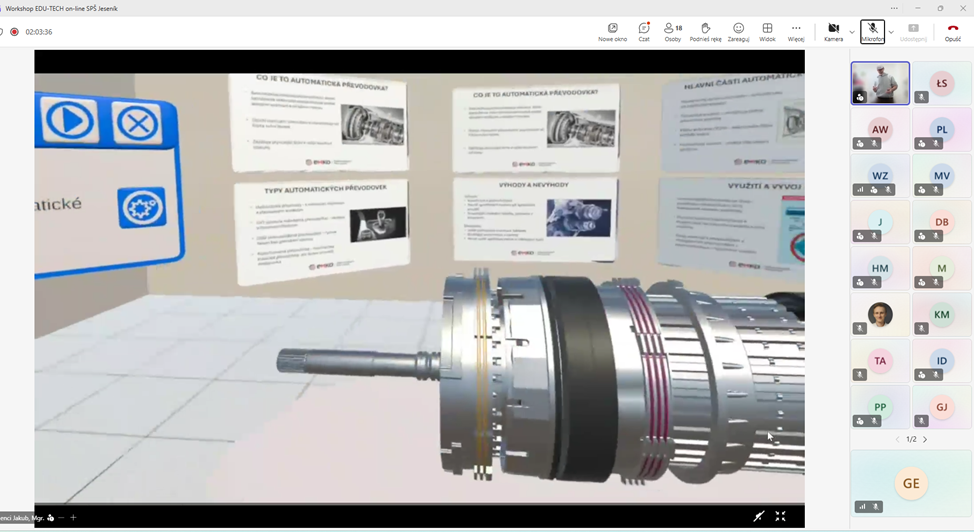Select the presenter's video thumbnail
The height and width of the screenshot is (532, 974).
coord(880,83)
